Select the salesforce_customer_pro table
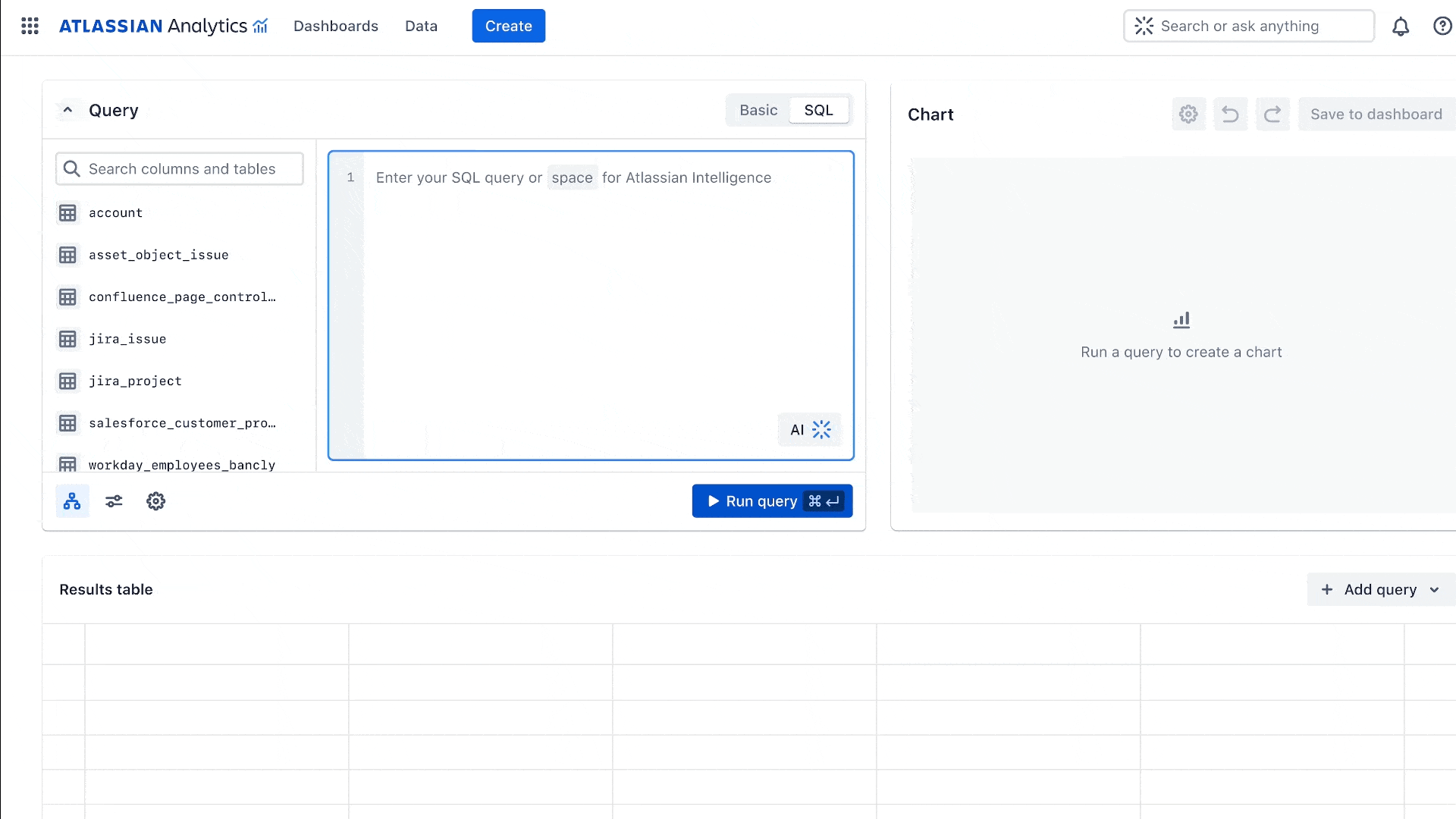Image resolution: width=1456 pixels, height=819 pixels. pos(182,423)
